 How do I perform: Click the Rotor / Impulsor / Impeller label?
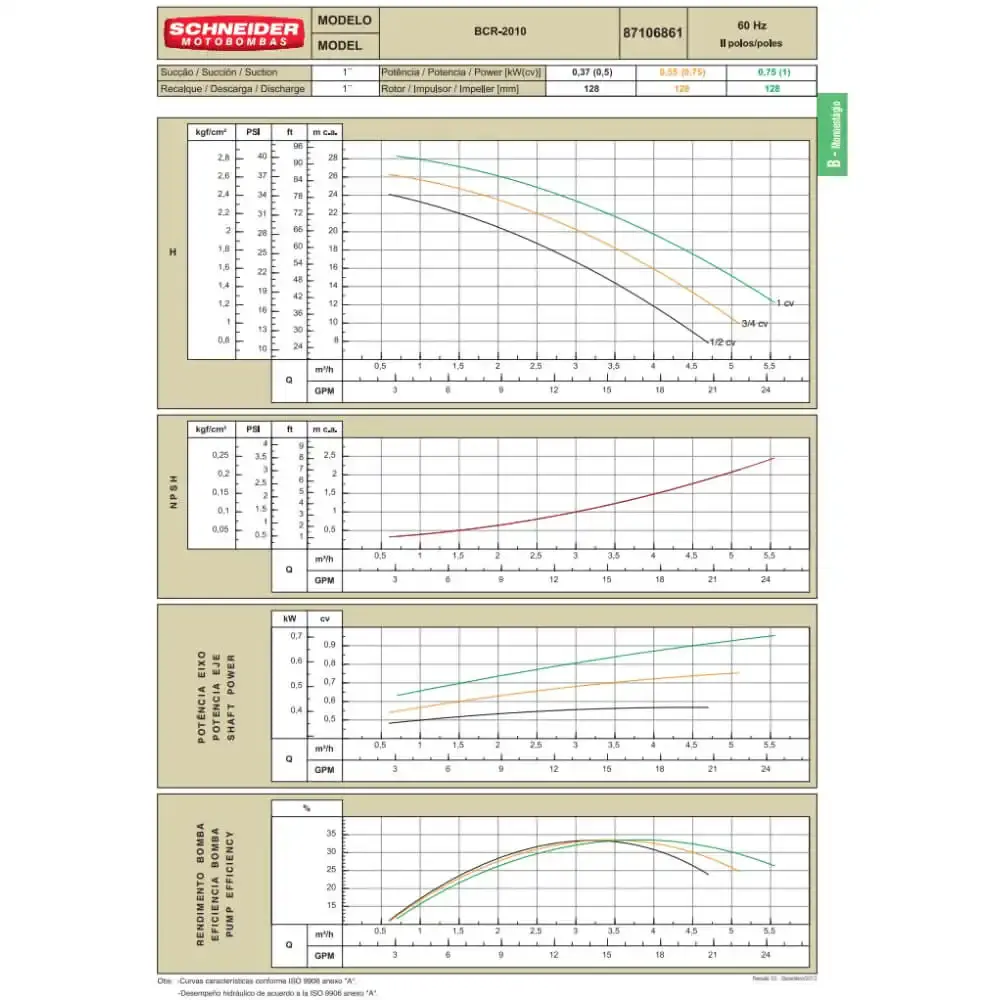point(450,89)
